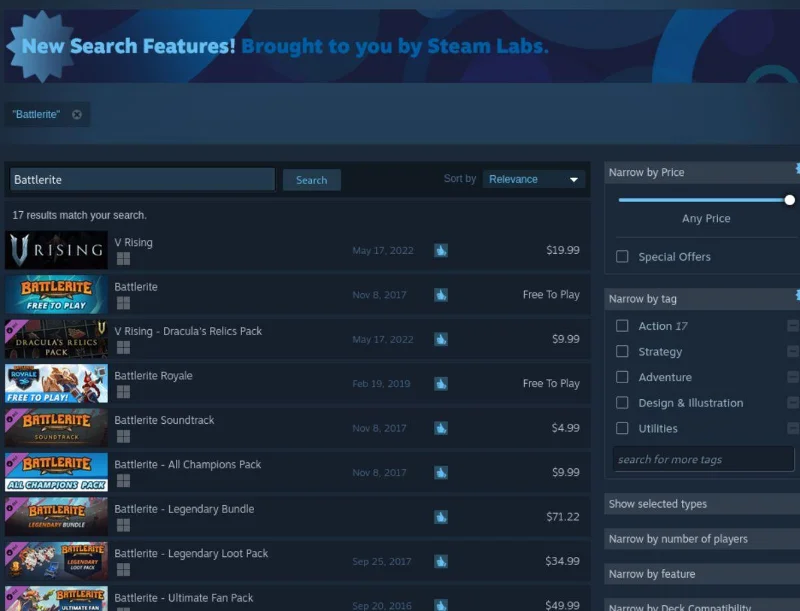
Task: Check the Utilities tag filter
Action: pos(622,428)
